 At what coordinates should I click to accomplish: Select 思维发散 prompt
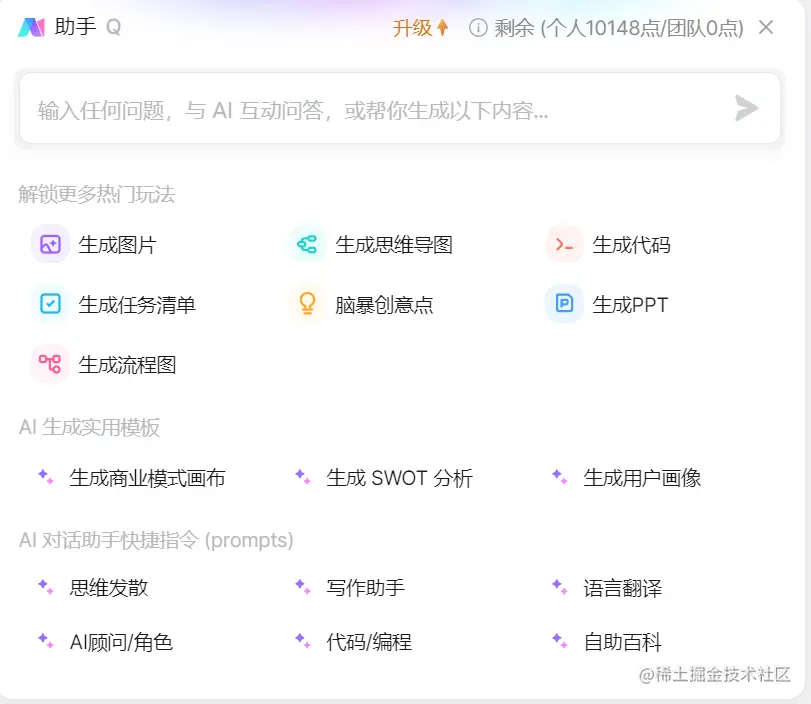(109, 588)
